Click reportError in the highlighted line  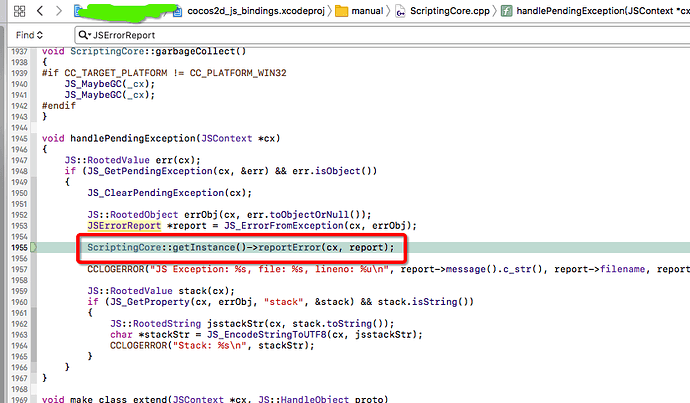coord(290,248)
